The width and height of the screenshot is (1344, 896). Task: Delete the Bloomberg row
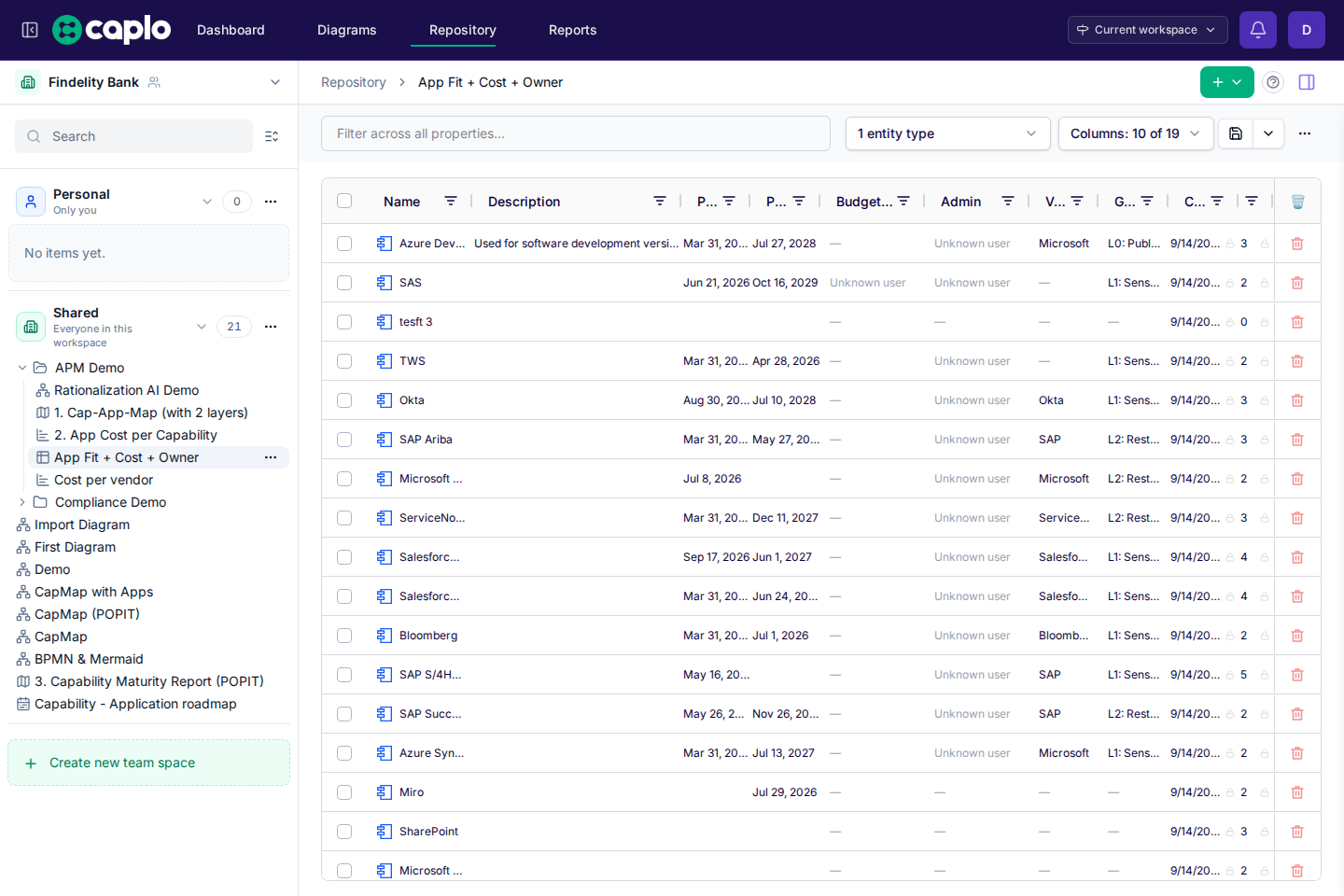tap(1297, 636)
